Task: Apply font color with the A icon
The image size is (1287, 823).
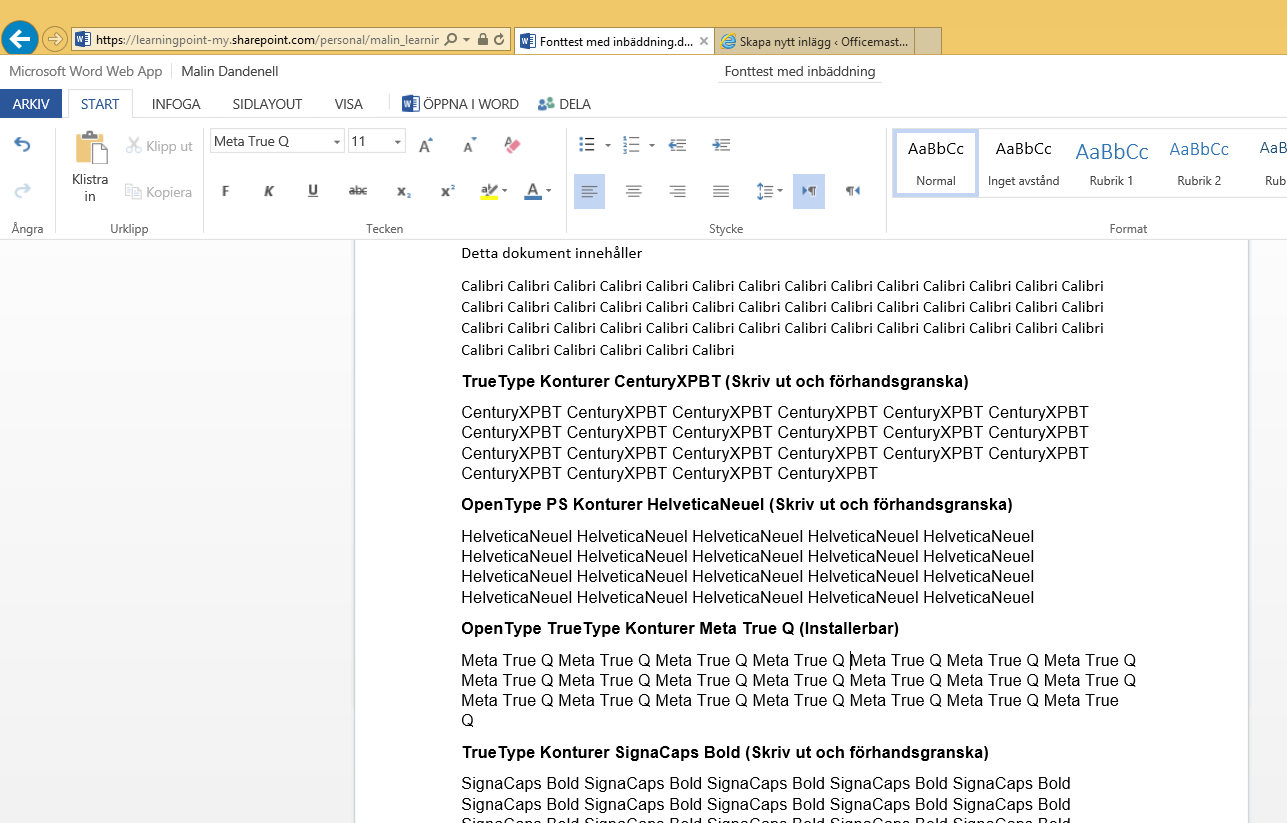Action: coord(533,191)
